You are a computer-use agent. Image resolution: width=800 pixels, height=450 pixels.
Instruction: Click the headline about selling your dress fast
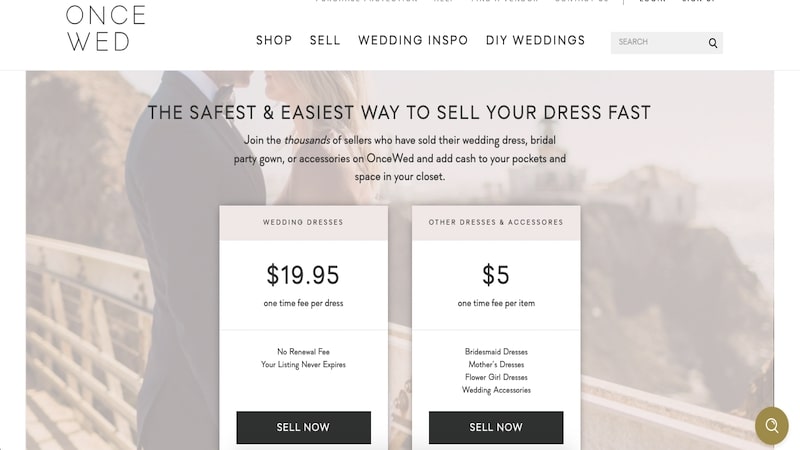[399, 113]
